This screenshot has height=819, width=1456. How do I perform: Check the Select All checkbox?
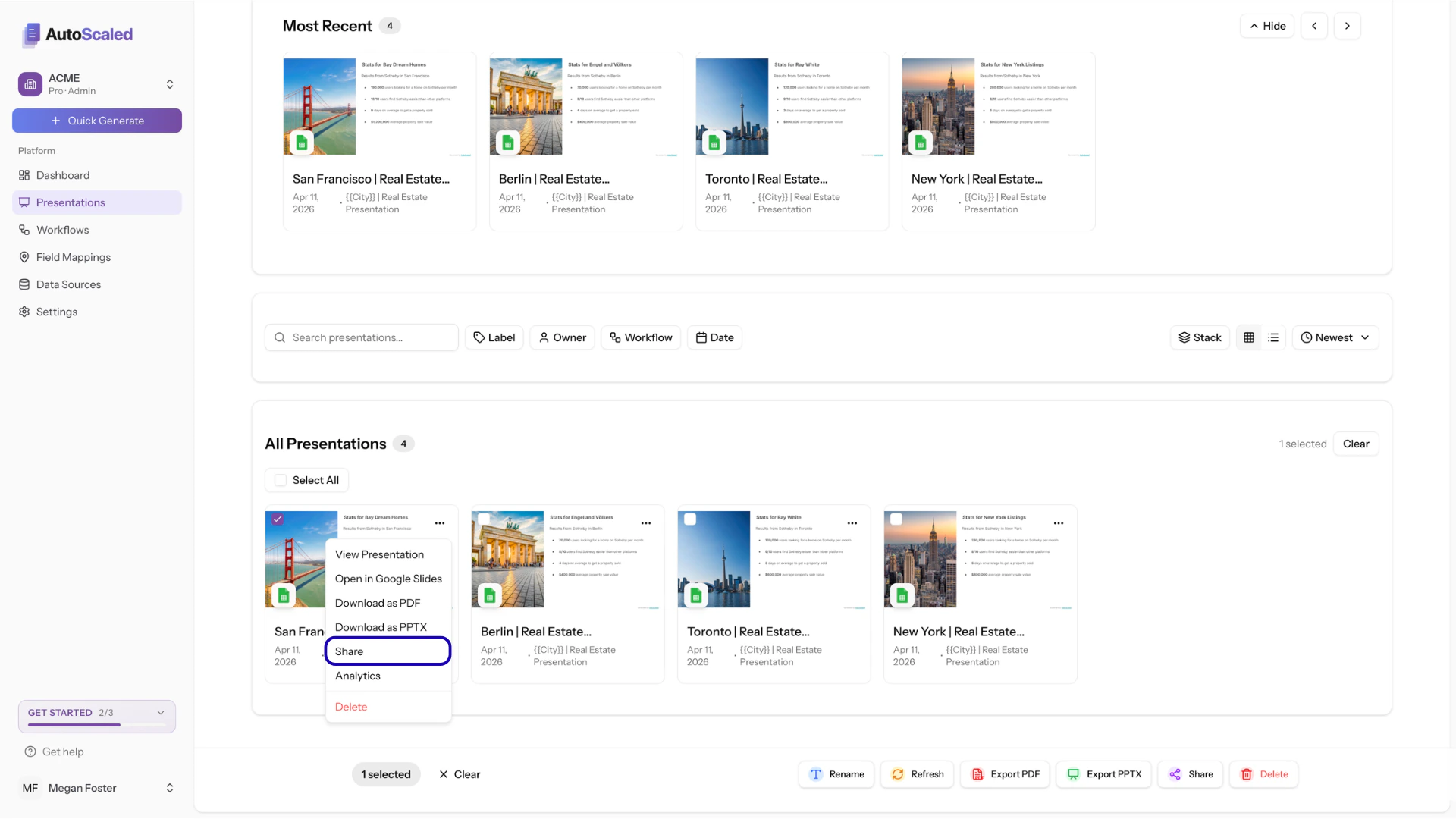[281, 480]
